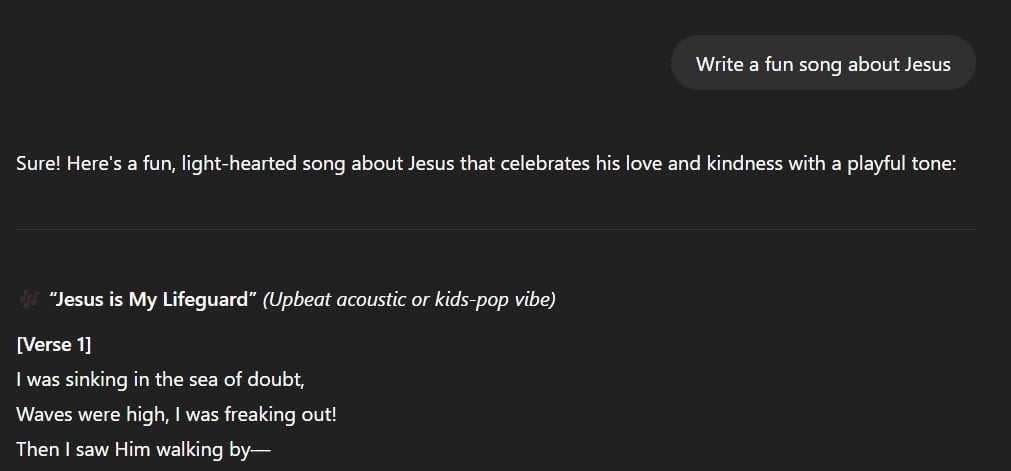This screenshot has width=1011, height=471.
Task: Click the bold song title 'Jesus is My Lifeguard'
Action: pyautogui.click(x=153, y=300)
